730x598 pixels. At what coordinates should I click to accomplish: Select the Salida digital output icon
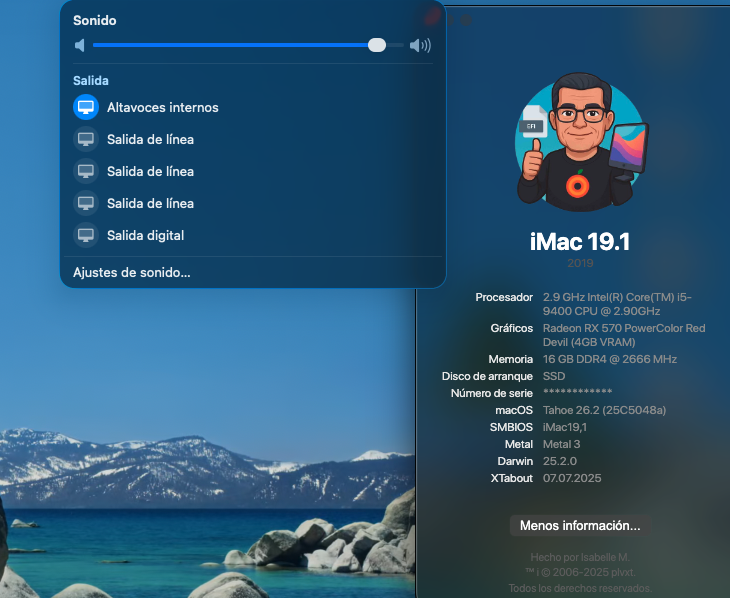point(86,235)
